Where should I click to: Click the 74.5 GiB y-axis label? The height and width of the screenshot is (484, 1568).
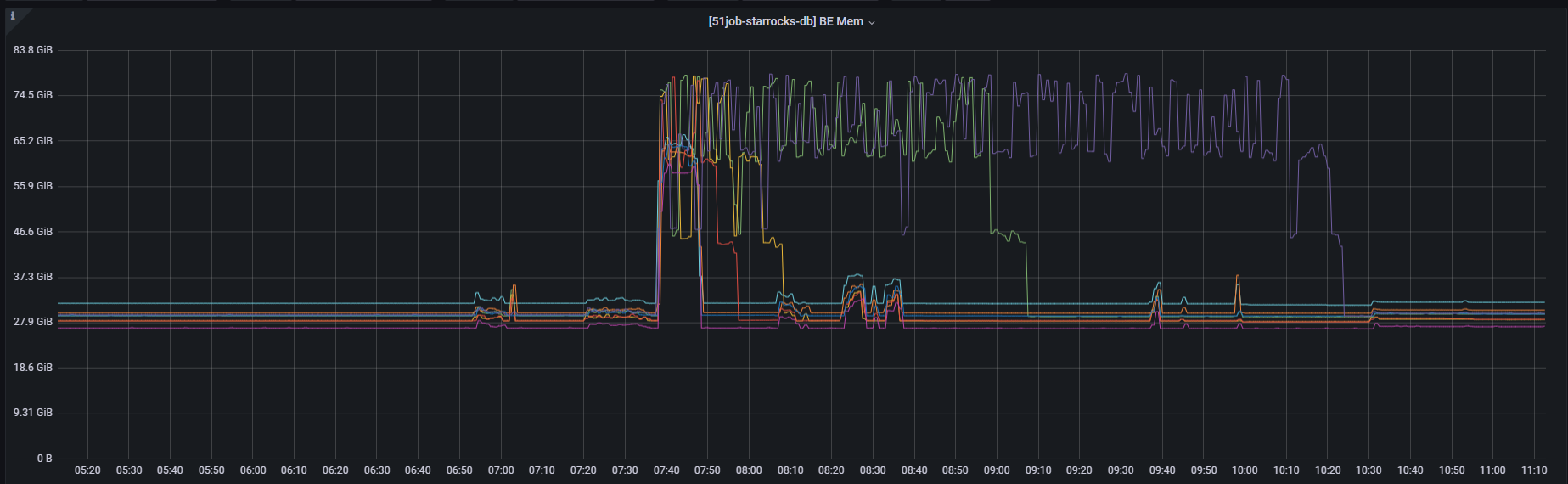33,95
